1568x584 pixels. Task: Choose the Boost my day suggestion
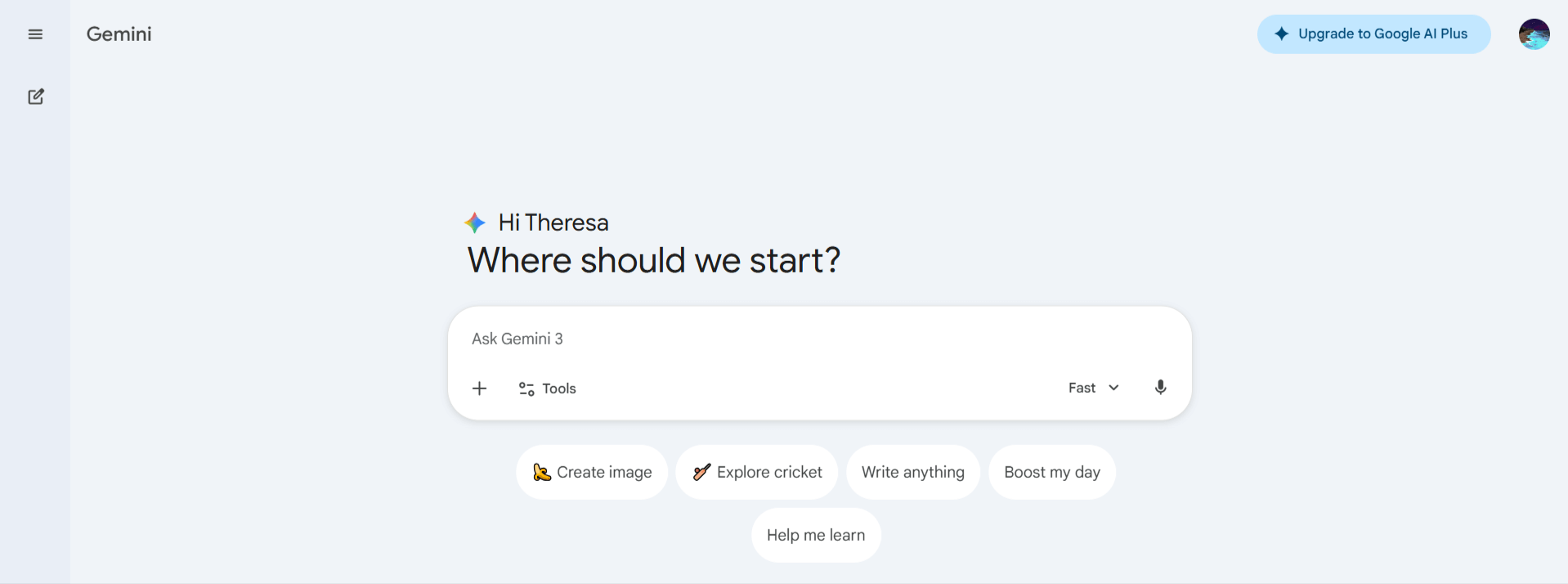tap(1051, 472)
